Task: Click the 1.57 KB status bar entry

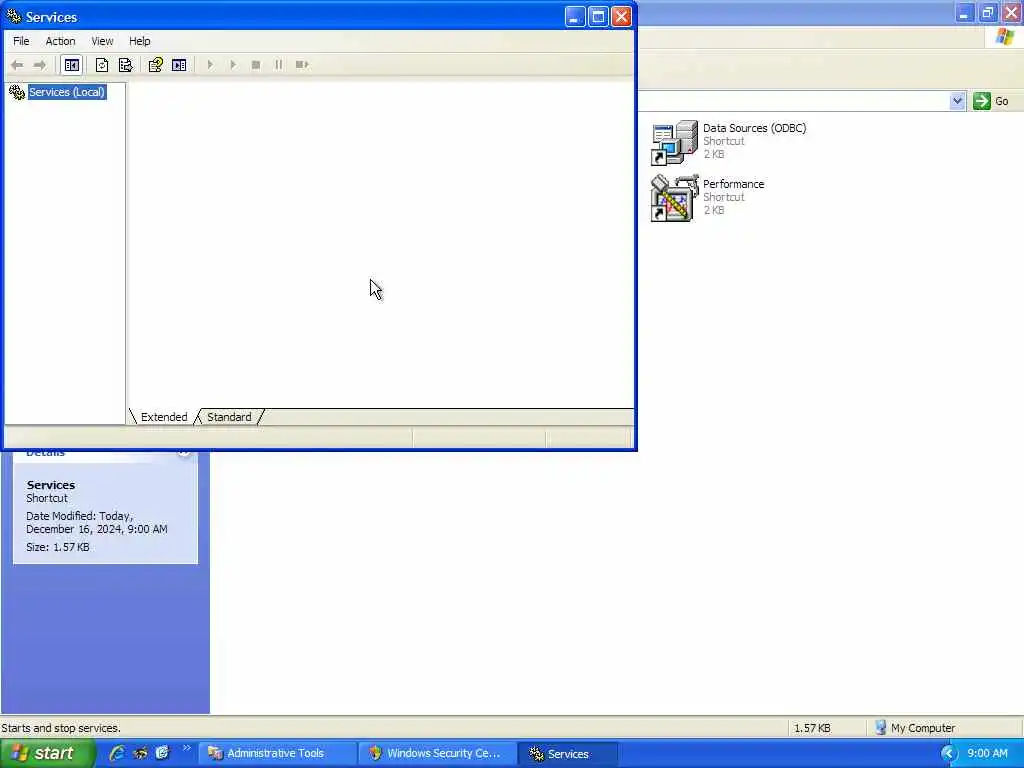Action: 812,728
